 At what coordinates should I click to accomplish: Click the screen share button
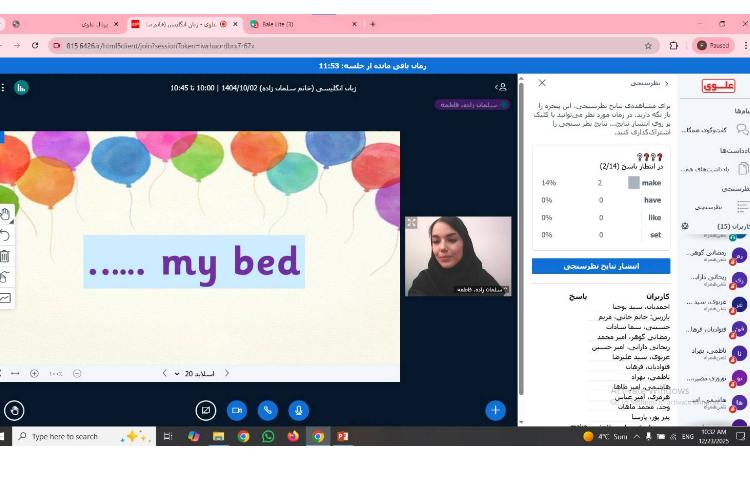coord(206,410)
